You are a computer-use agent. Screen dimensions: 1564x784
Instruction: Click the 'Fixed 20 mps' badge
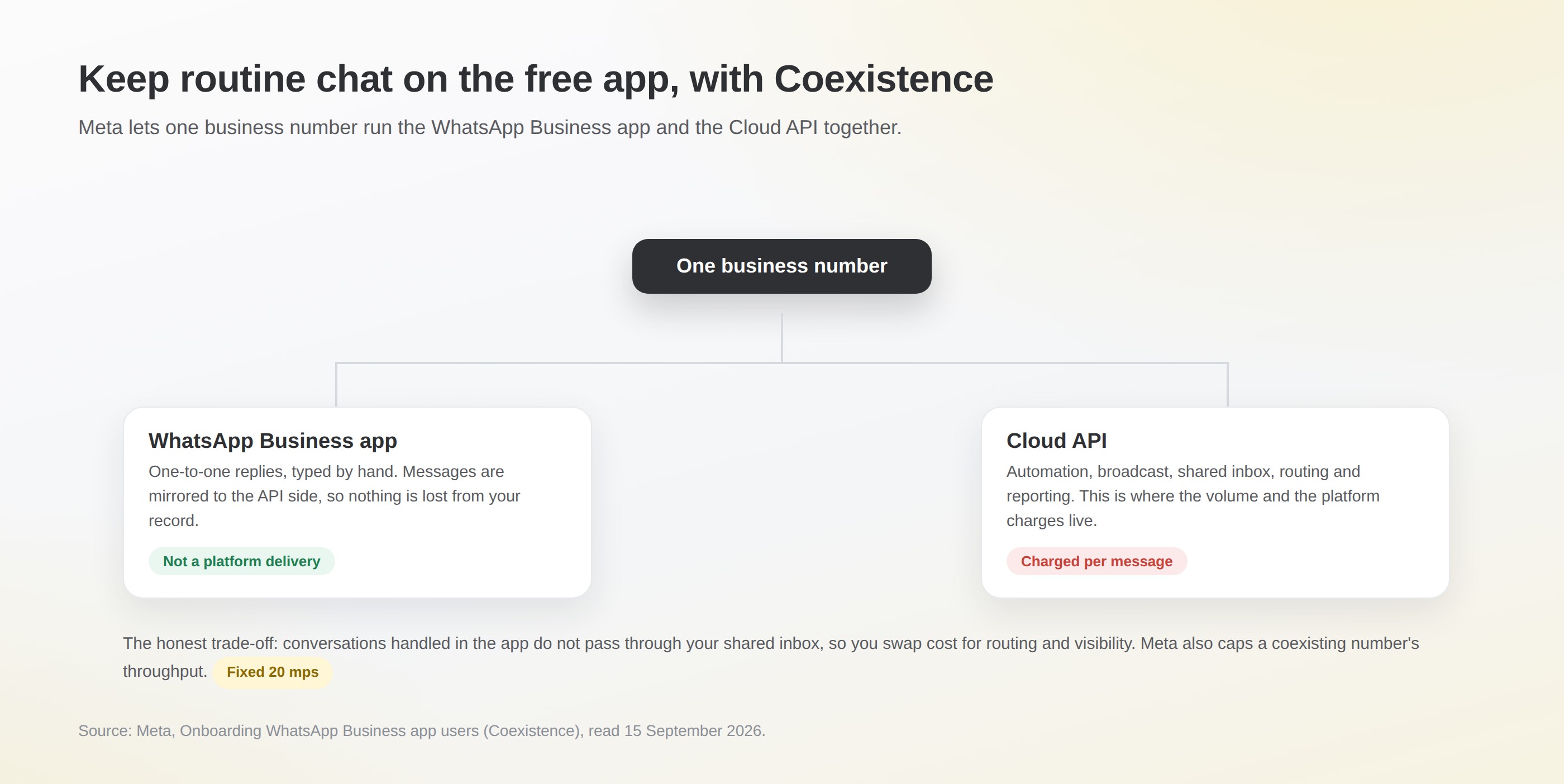pos(273,672)
